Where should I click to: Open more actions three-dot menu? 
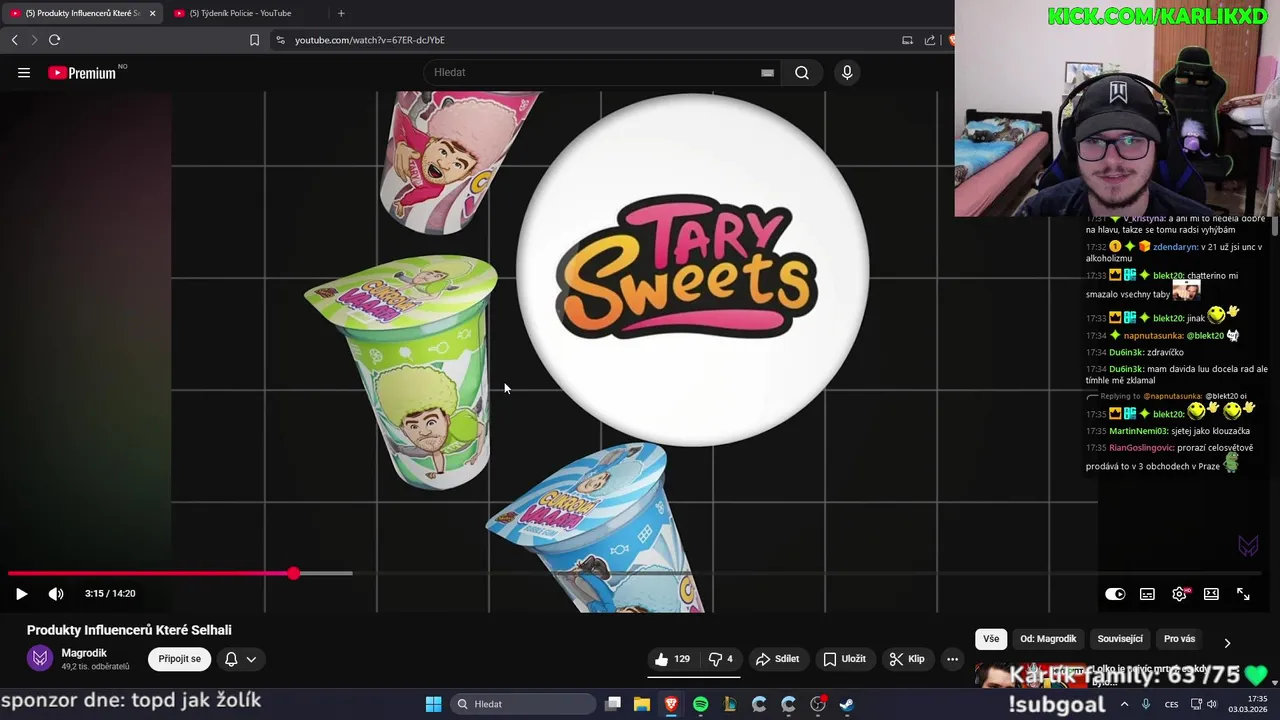952,659
